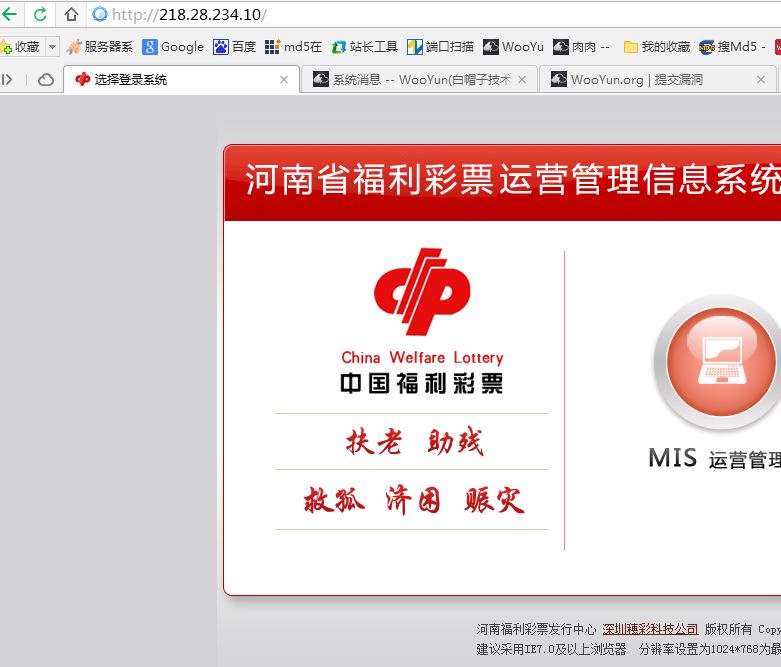This screenshot has width=781, height=667.
Task: Open the 收藏 favorites button
Action: pos(21,47)
